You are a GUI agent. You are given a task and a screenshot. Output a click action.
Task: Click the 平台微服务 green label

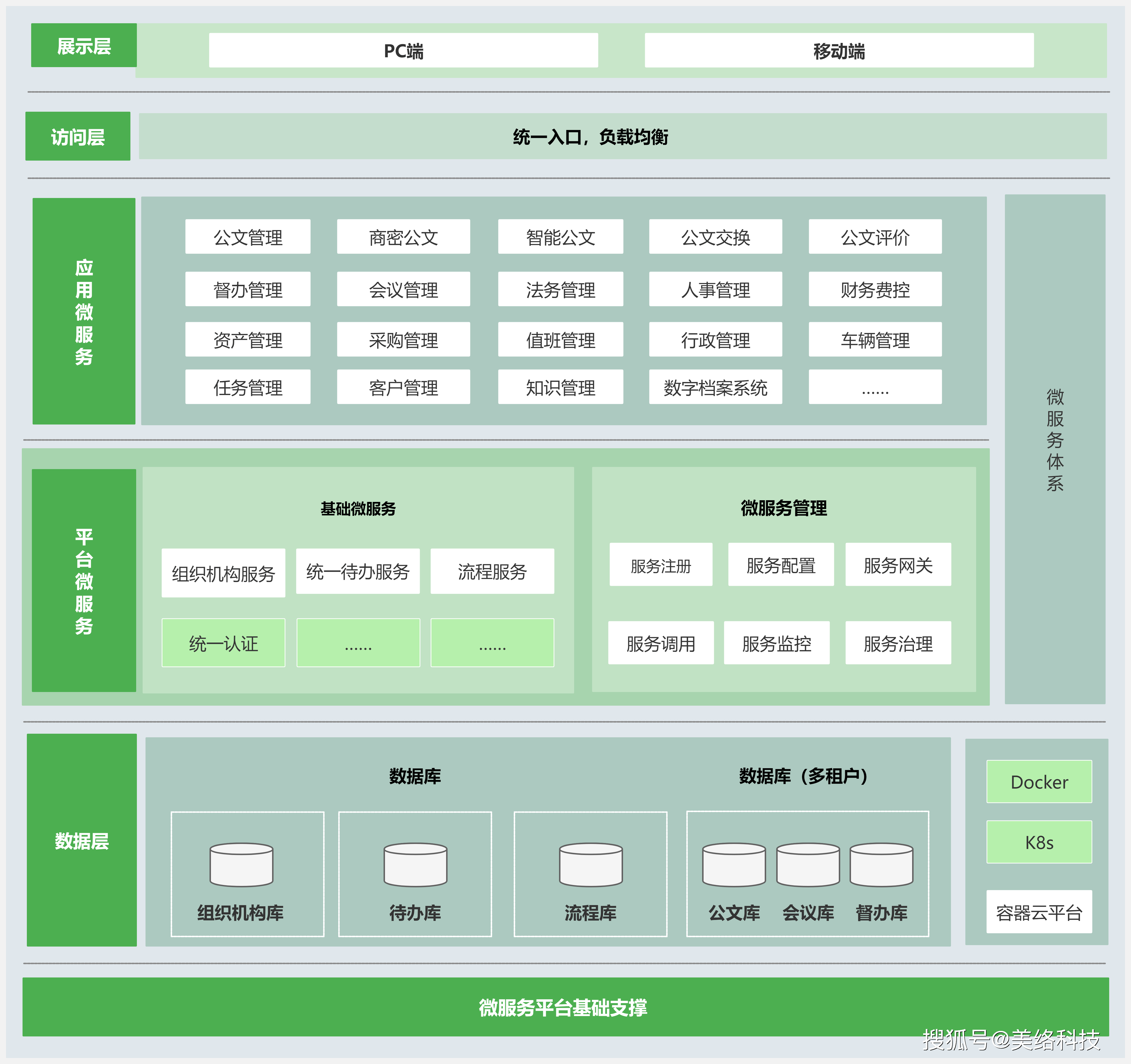pyautogui.click(x=84, y=580)
